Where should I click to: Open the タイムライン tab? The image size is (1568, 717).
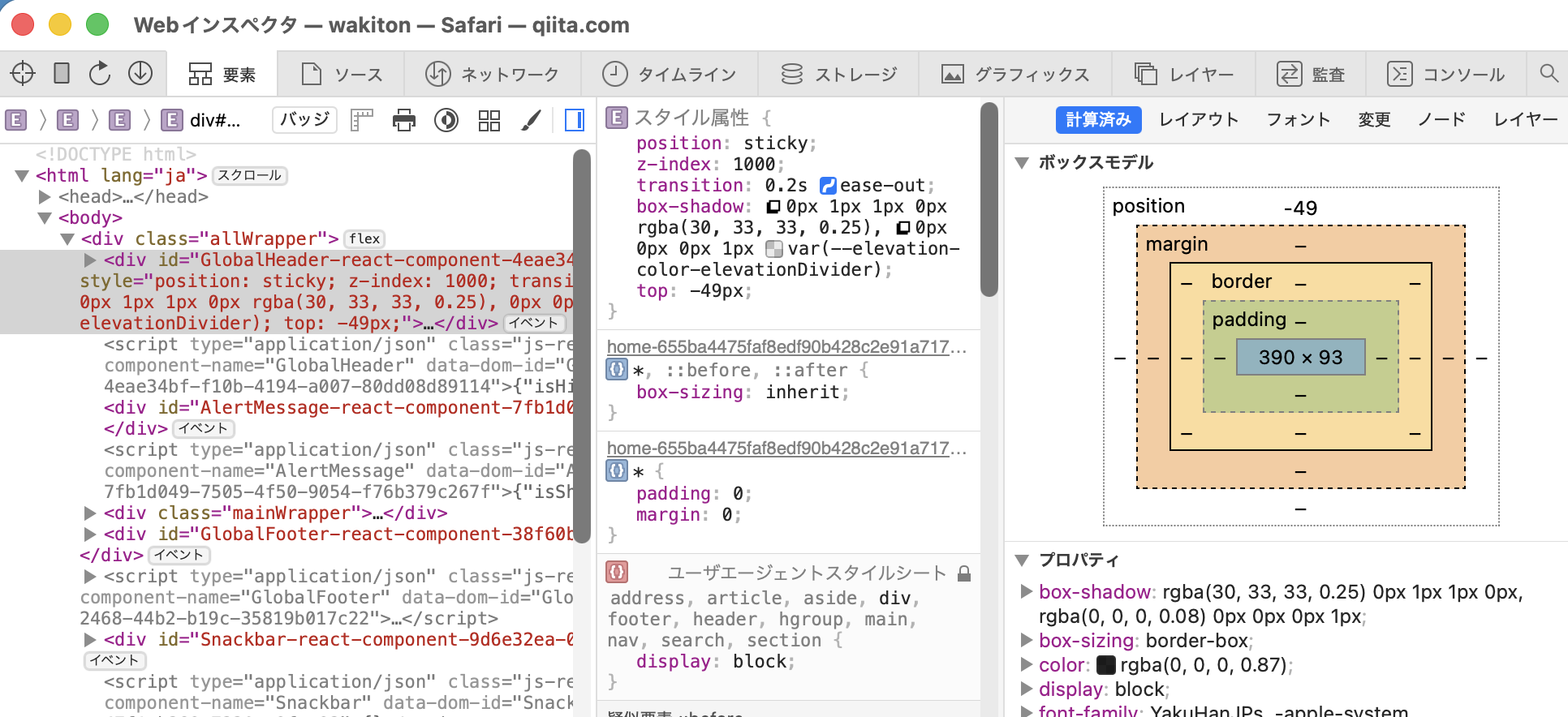pyautogui.click(x=670, y=75)
